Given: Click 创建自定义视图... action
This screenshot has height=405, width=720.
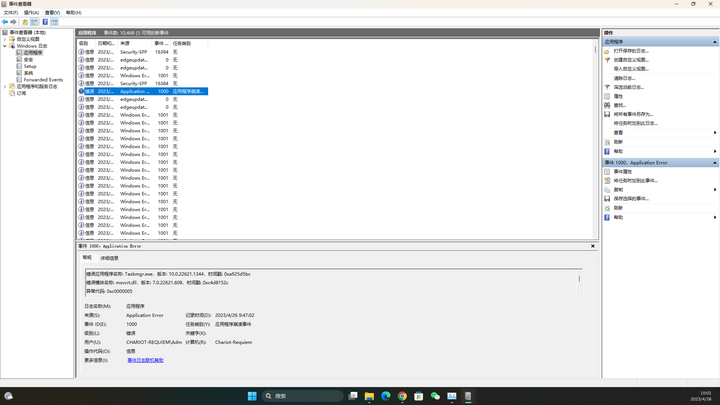Looking at the screenshot, I should pos(631,60).
